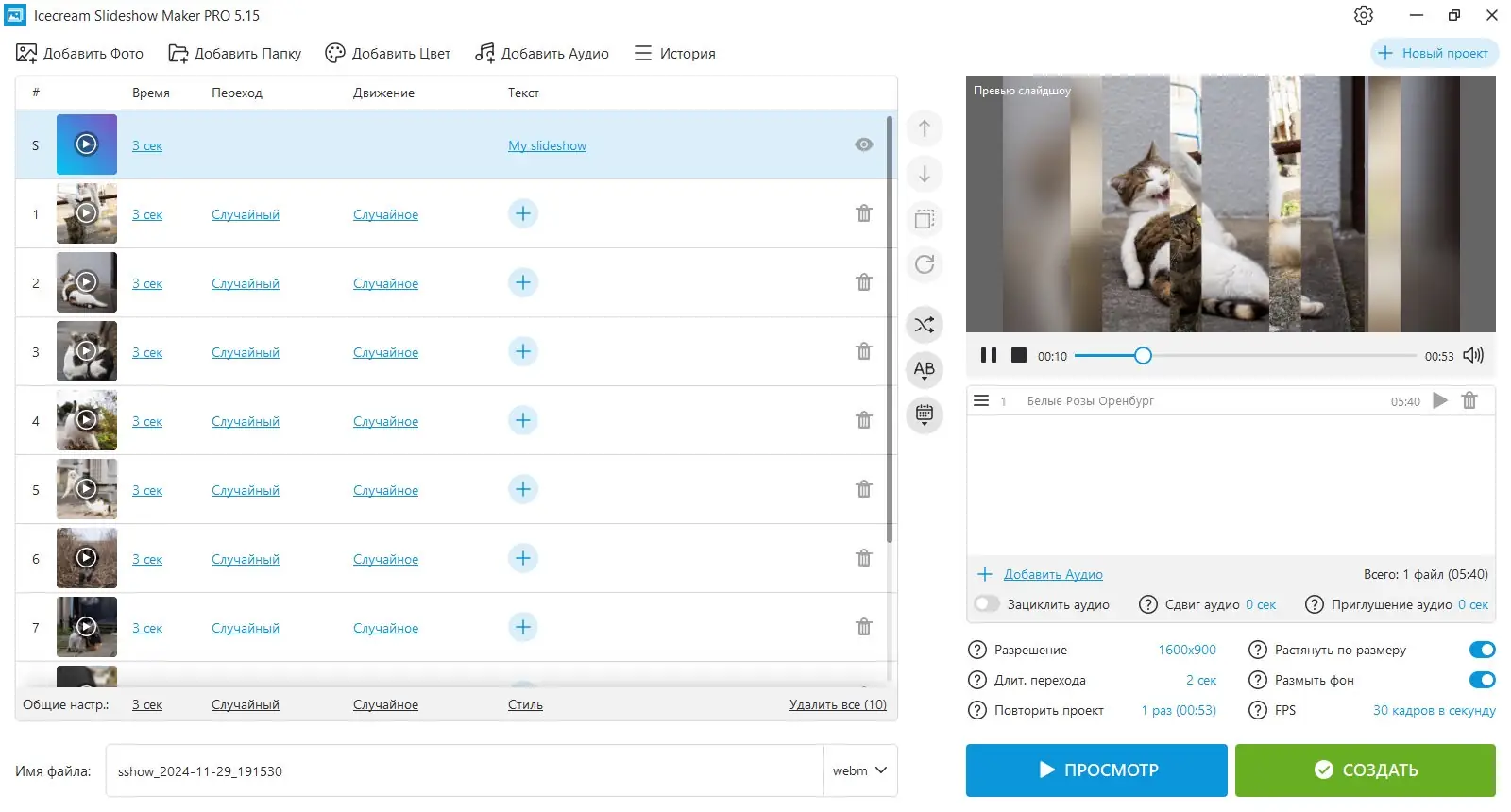
Task: Click the AB sort by name icon
Action: (925, 369)
